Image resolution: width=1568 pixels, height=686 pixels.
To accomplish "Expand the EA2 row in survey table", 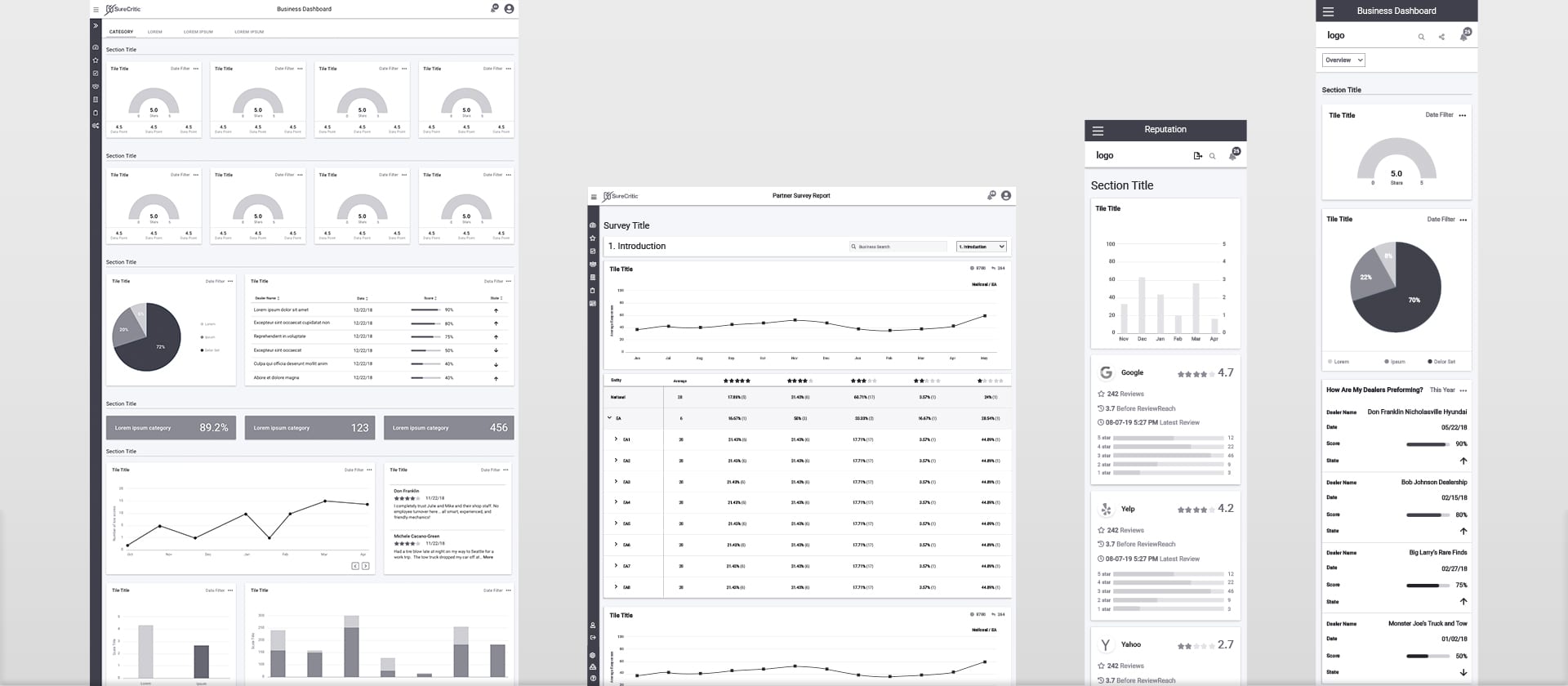I will pos(616,460).
